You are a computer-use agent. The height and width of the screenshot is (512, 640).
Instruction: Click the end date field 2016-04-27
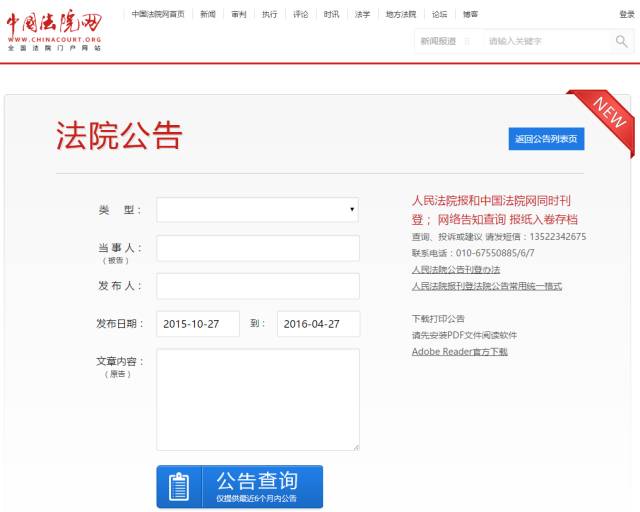pos(319,324)
